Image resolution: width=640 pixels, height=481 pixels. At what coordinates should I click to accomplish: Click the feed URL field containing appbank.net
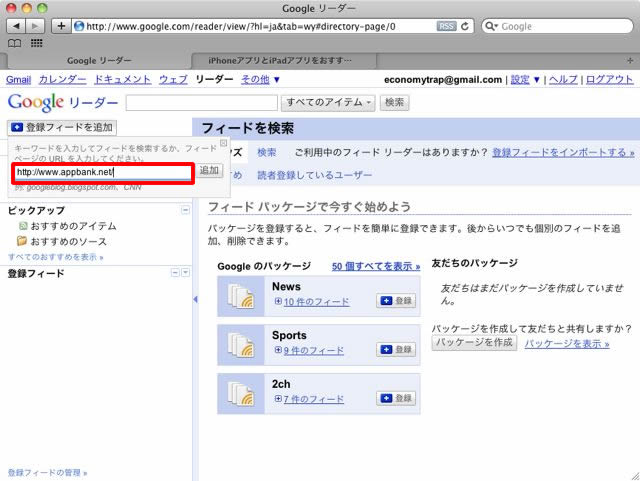click(103, 172)
